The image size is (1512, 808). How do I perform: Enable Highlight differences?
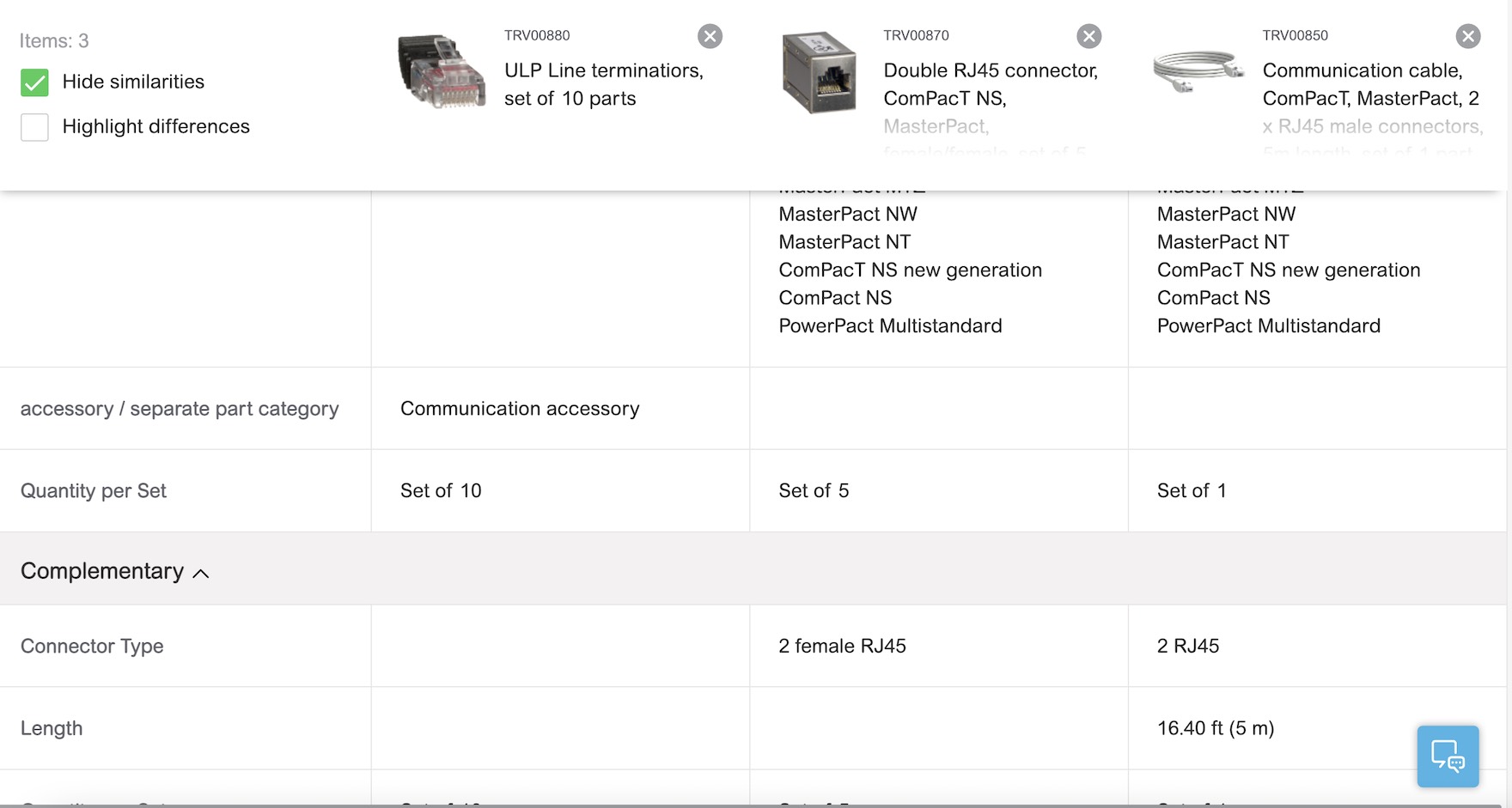(x=34, y=127)
